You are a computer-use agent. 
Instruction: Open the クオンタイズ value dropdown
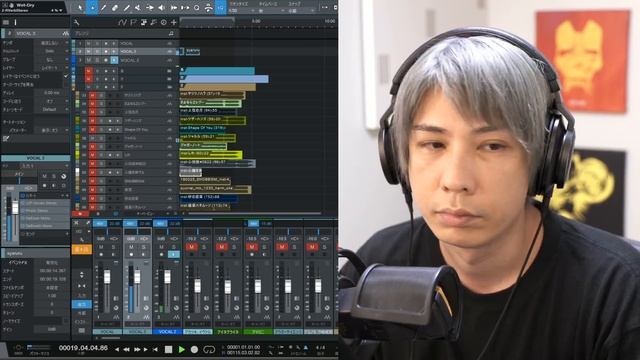point(243,11)
